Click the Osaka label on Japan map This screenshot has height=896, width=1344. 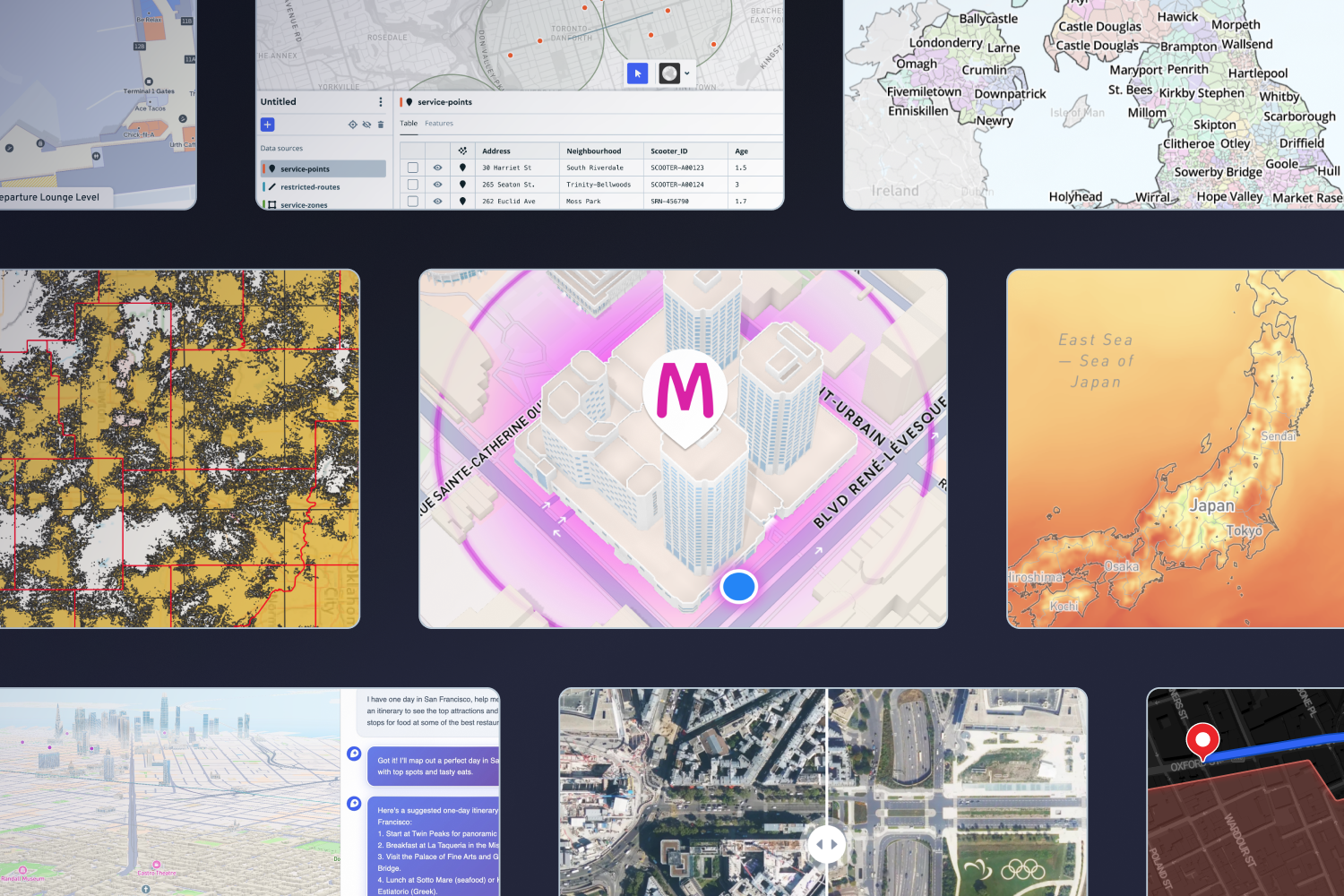1121,566
